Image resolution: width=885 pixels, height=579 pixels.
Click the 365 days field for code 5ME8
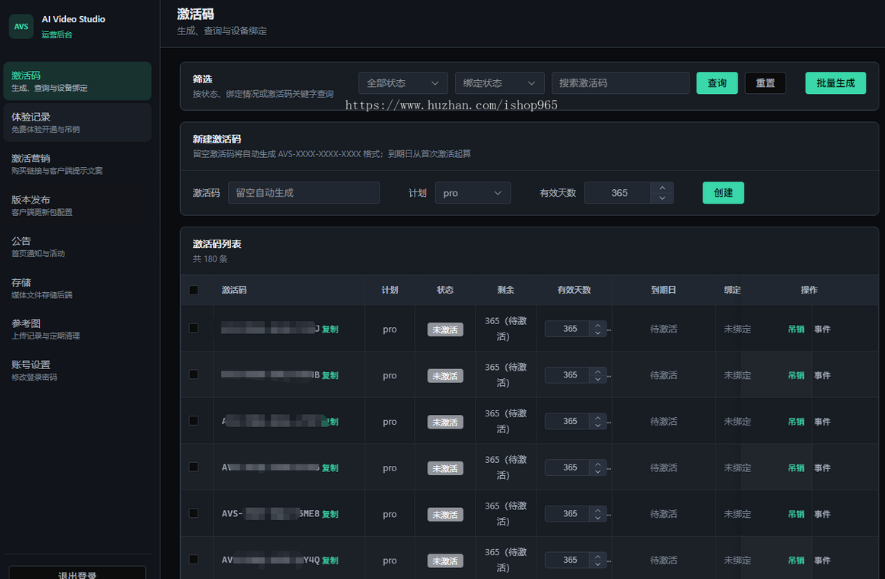(x=568, y=514)
